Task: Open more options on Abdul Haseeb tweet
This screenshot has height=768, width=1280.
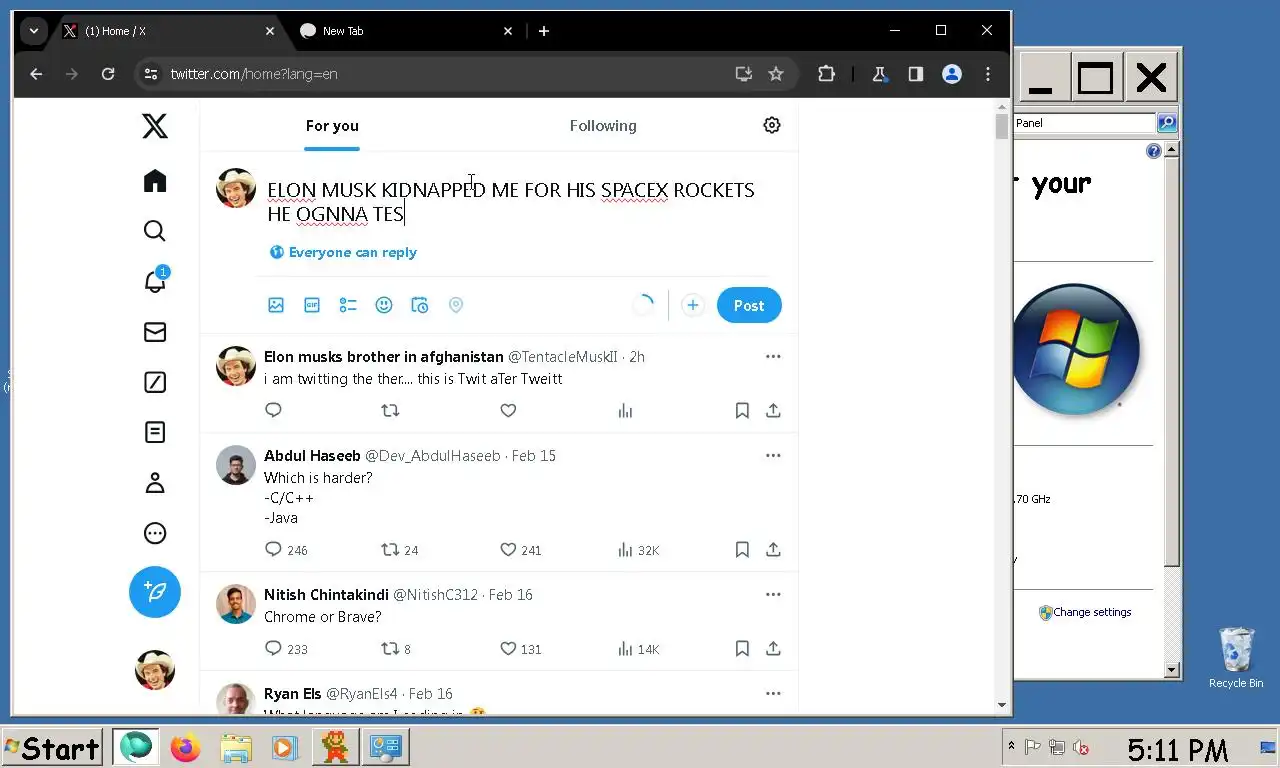Action: point(773,455)
